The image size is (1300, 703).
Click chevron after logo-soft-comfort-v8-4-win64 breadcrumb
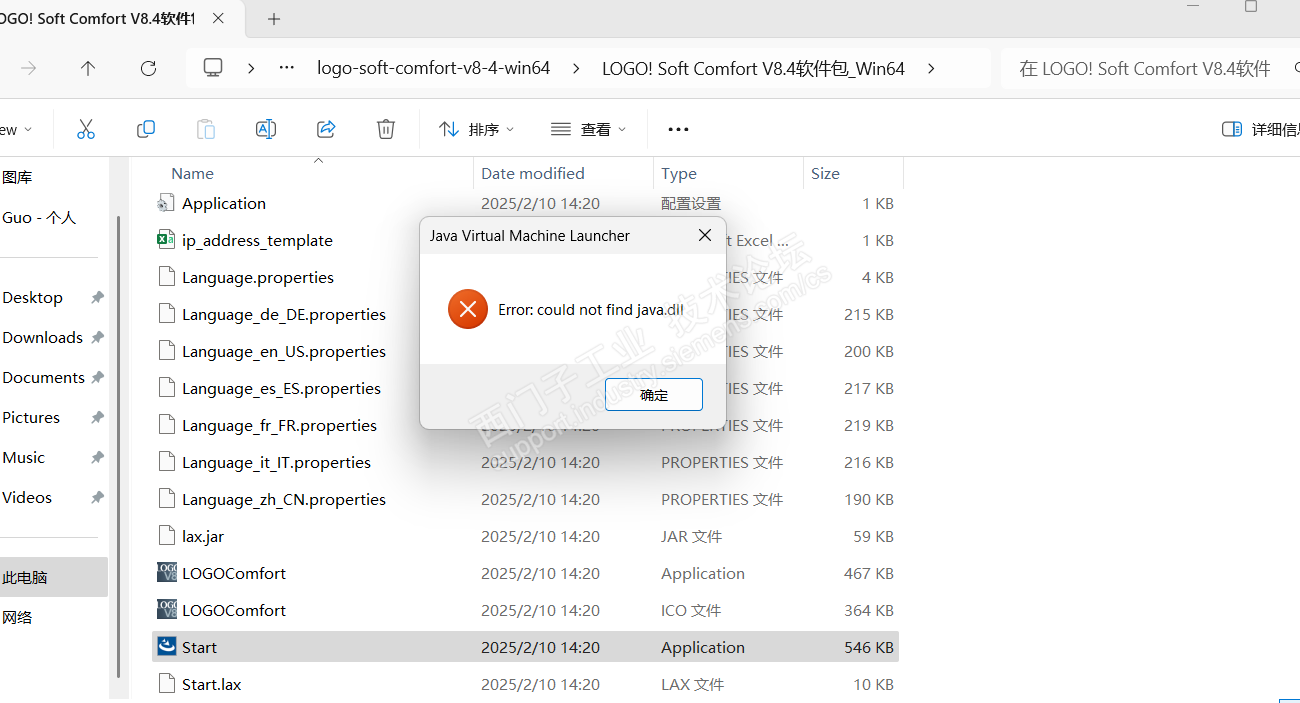click(576, 68)
